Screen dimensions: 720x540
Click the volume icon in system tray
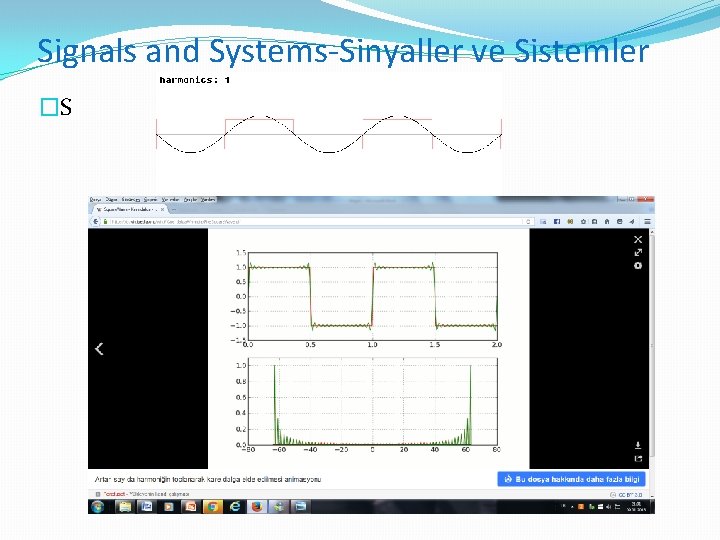pyautogui.click(x=608, y=507)
